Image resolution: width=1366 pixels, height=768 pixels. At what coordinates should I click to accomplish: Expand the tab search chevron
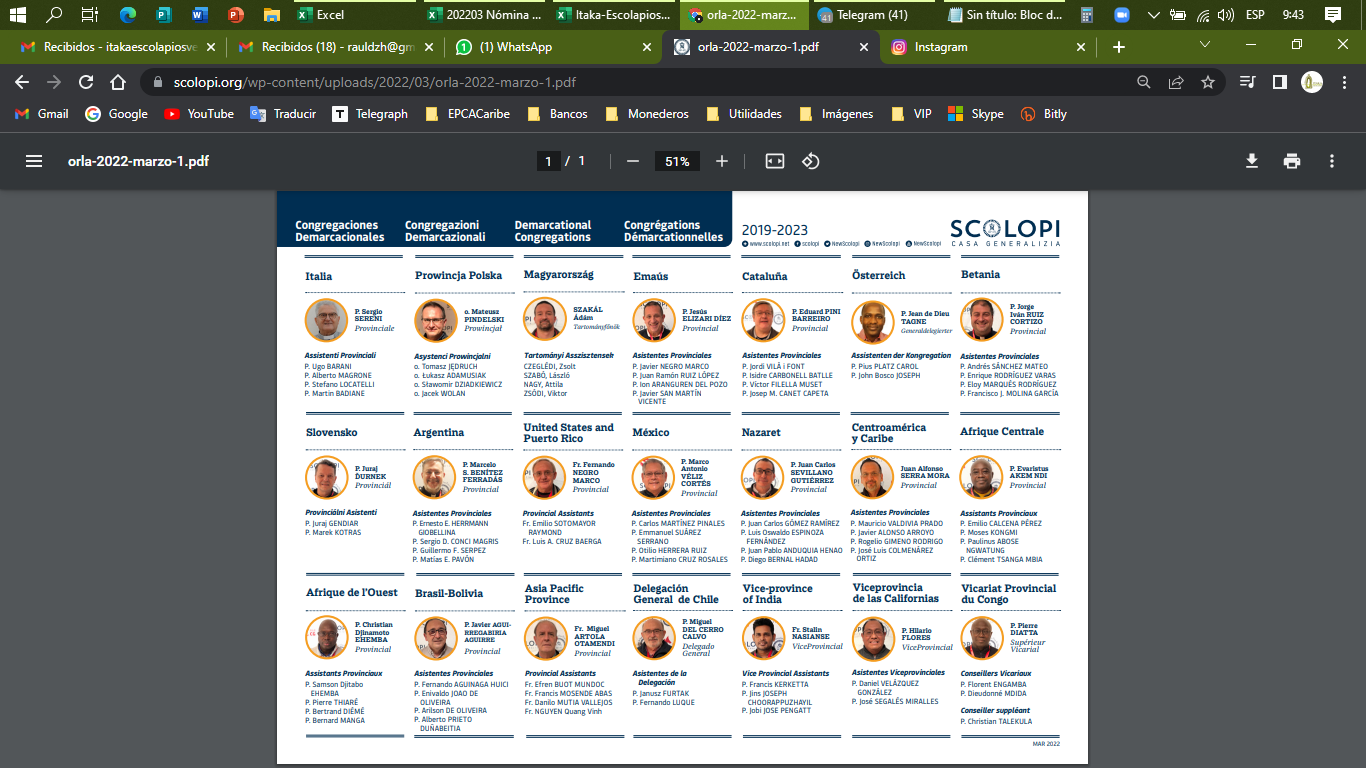(1205, 46)
